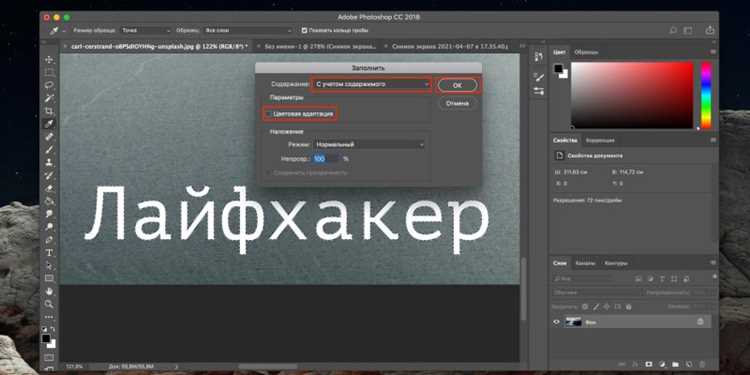
Task: Open the Adjustments sliders dock icon
Action: point(539,91)
